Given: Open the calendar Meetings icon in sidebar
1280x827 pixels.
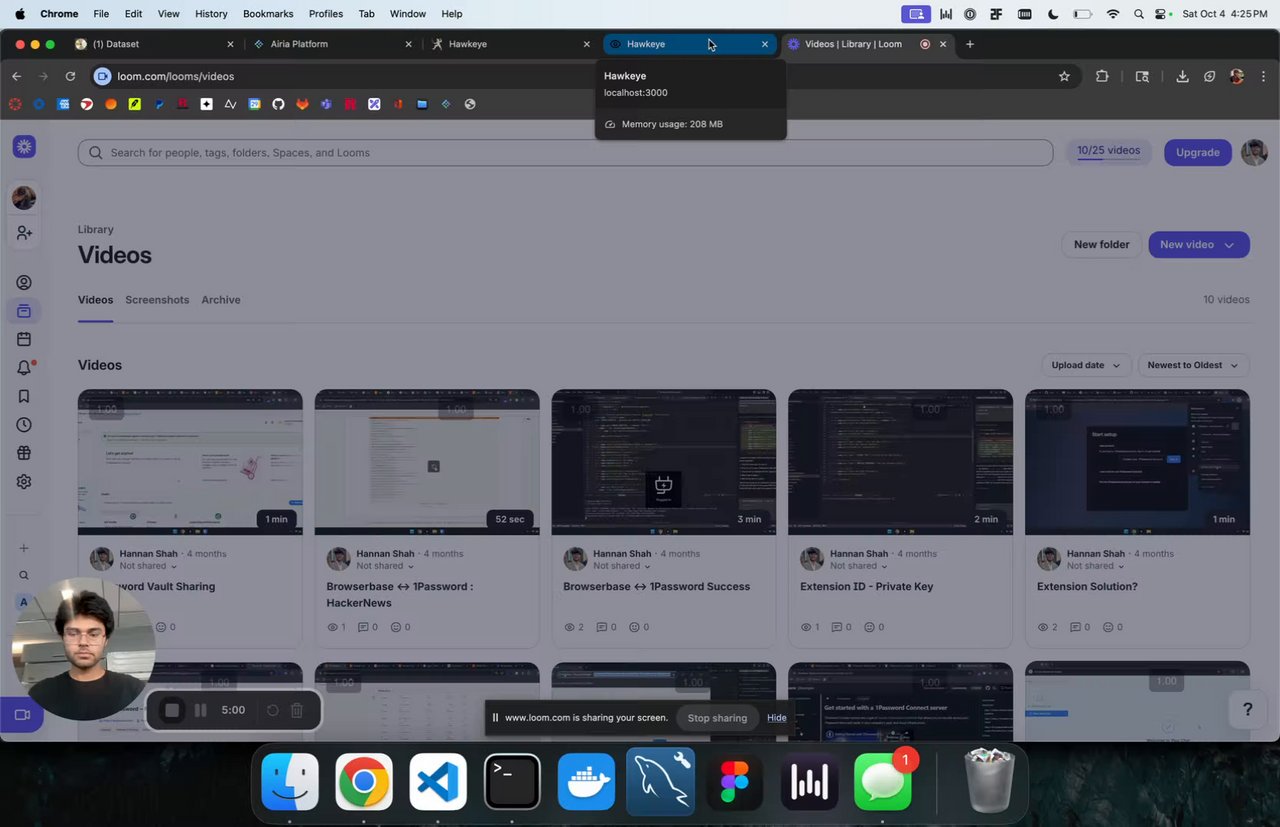Looking at the screenshot, I should [x=24, y=339].
